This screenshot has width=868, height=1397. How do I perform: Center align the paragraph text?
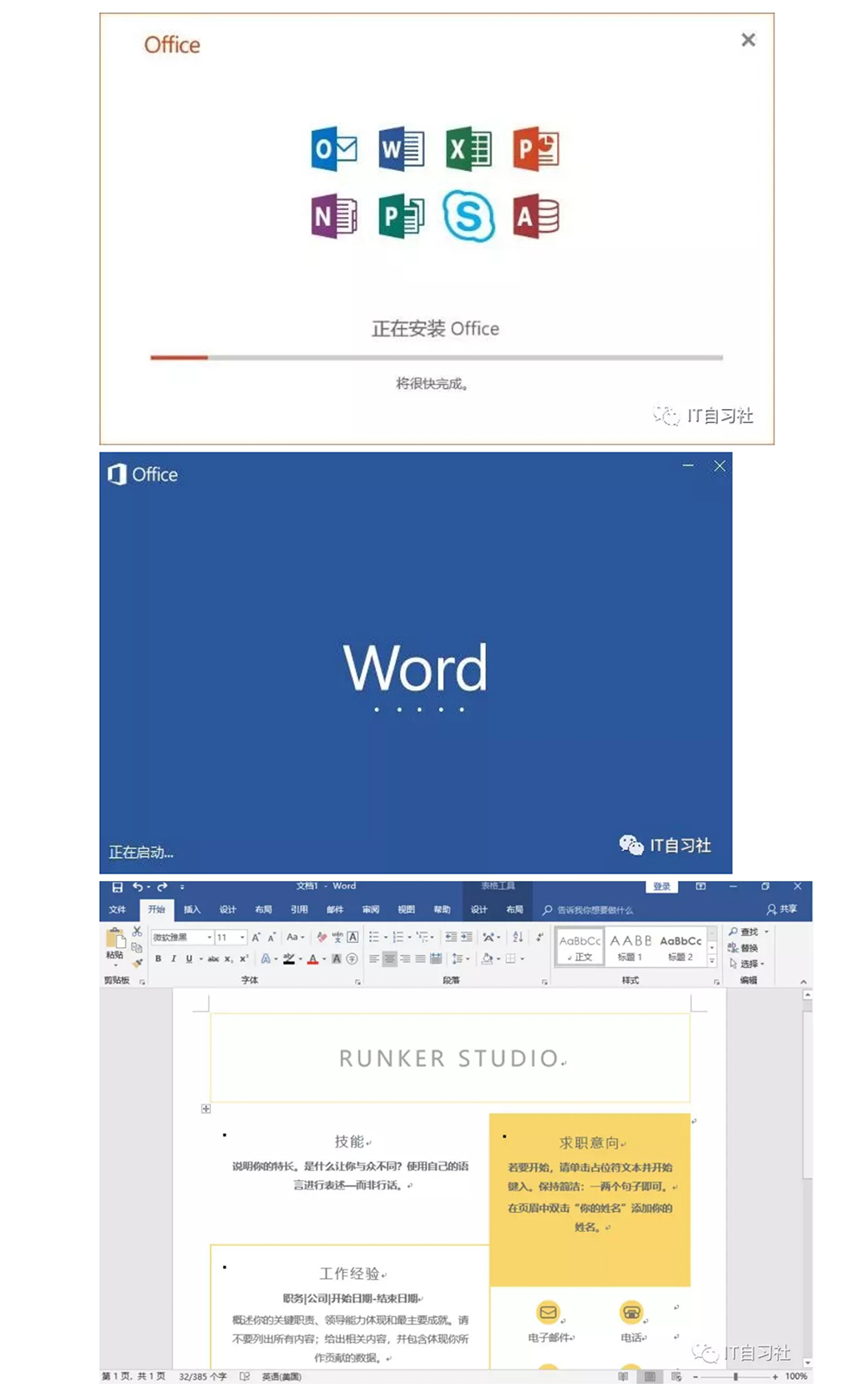[390, 959]
